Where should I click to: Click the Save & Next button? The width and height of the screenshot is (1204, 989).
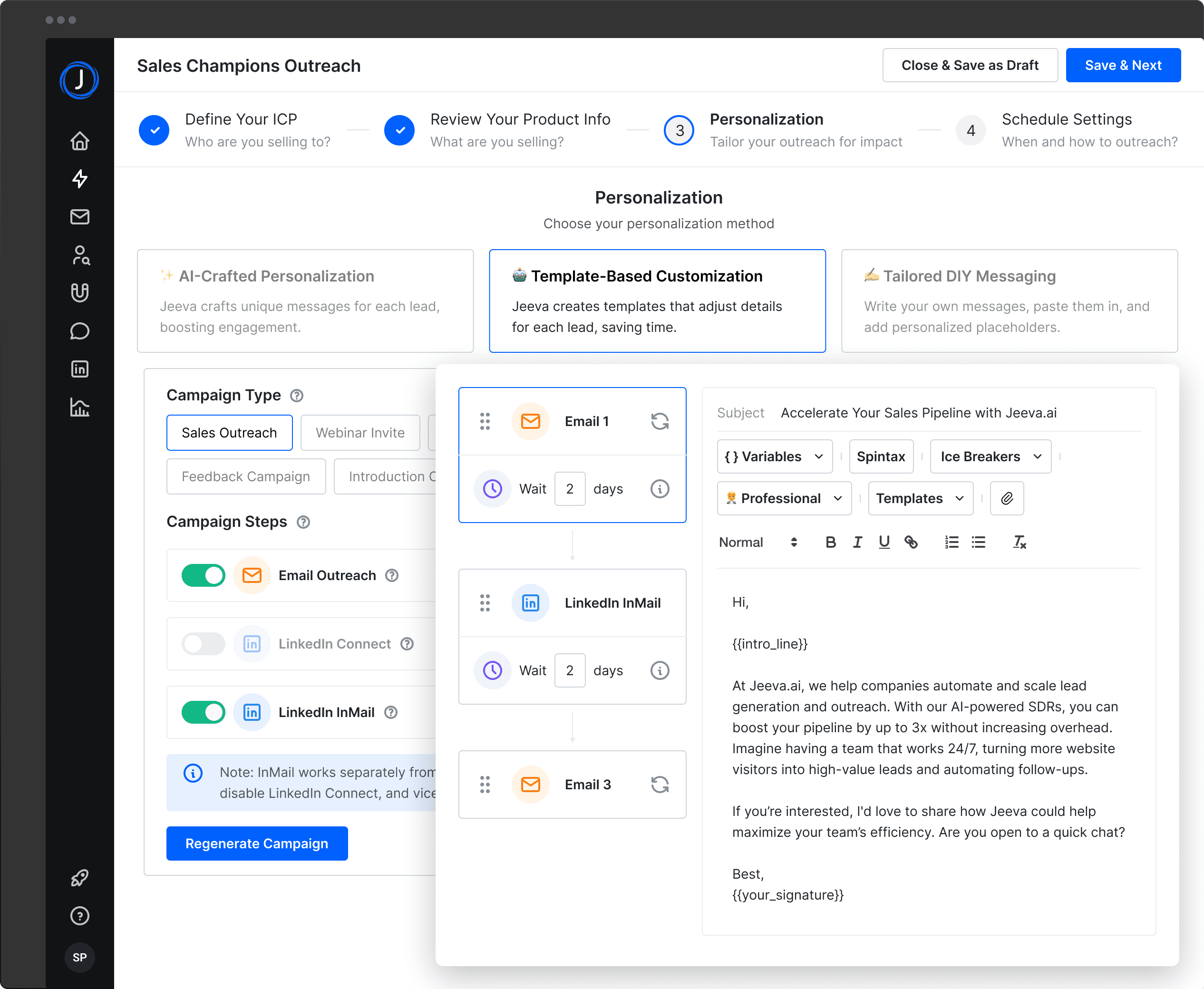pyautogui.click(x=1123, y=66)
